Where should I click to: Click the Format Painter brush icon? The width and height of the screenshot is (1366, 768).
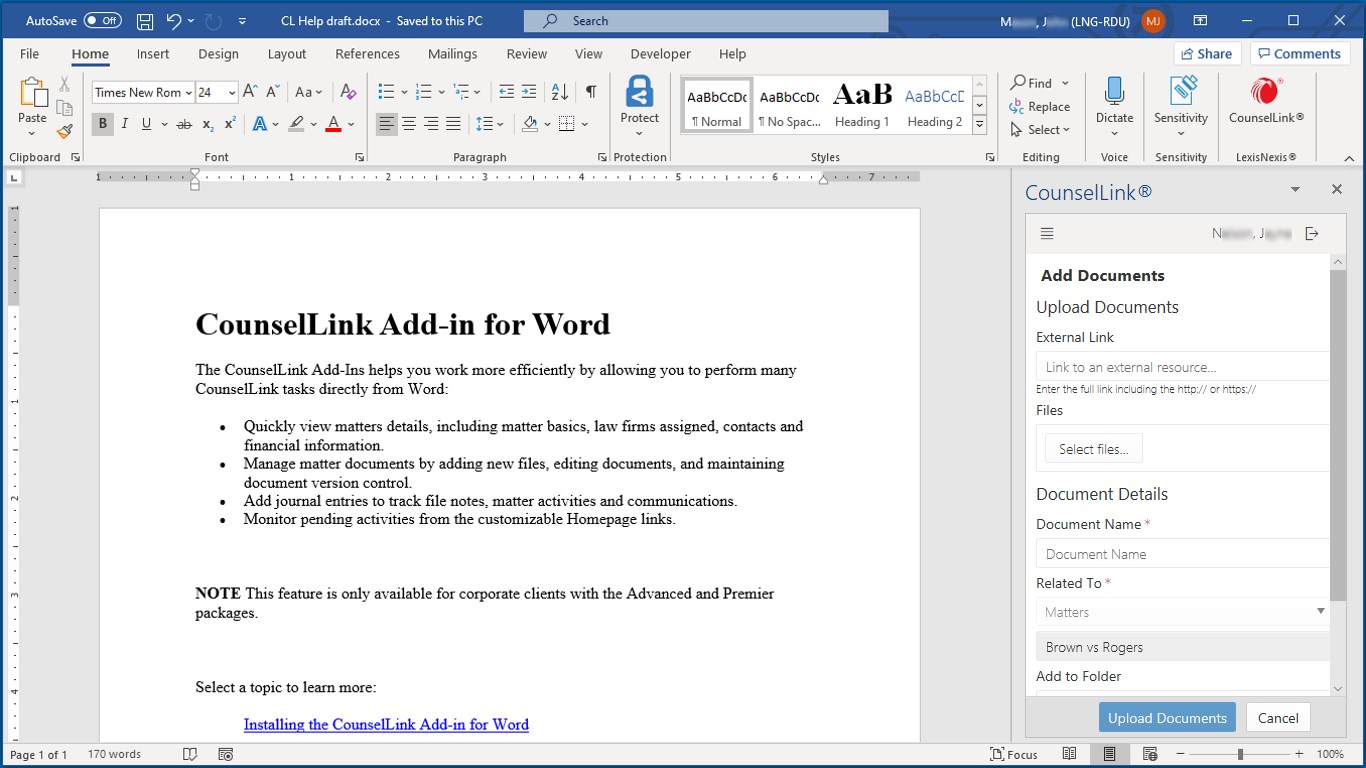coord(65,131)
